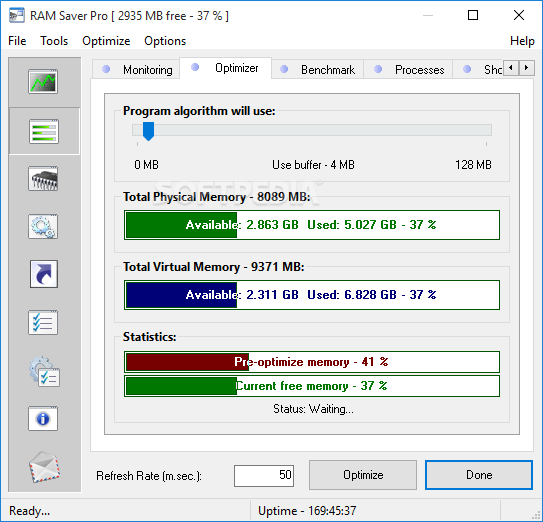Click the Refresh Rate input field
The width and height of the screenshot is (543, 522).
[x=264, y=475]
